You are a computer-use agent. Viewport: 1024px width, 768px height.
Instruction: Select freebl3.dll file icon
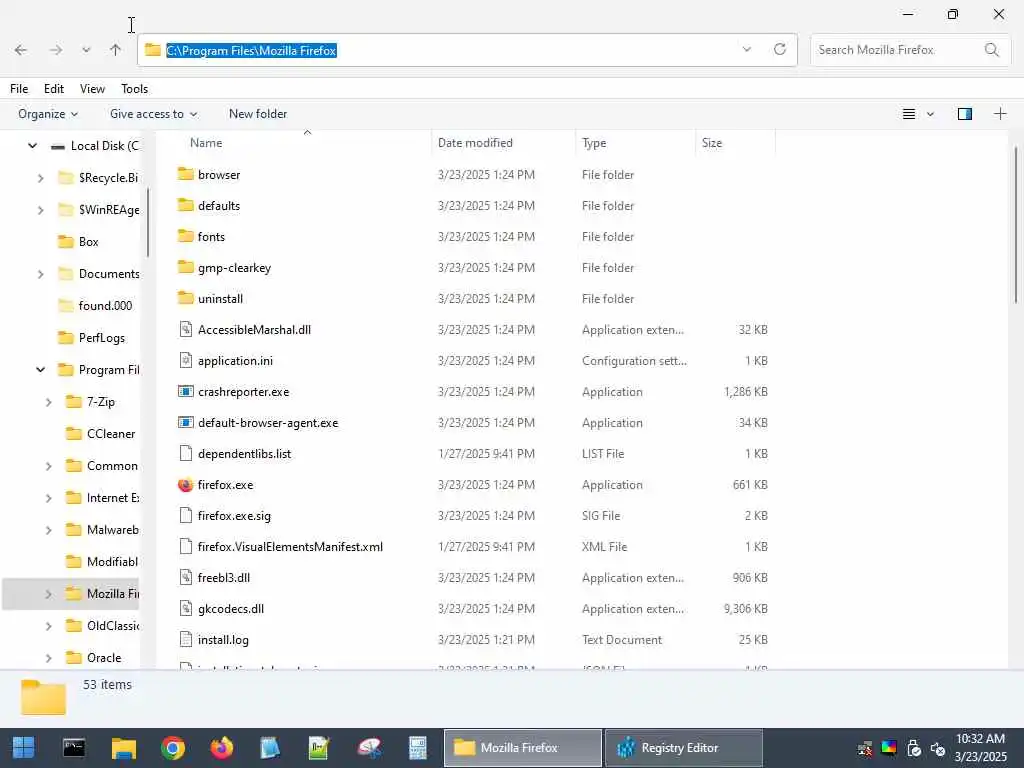coord(185,577)
